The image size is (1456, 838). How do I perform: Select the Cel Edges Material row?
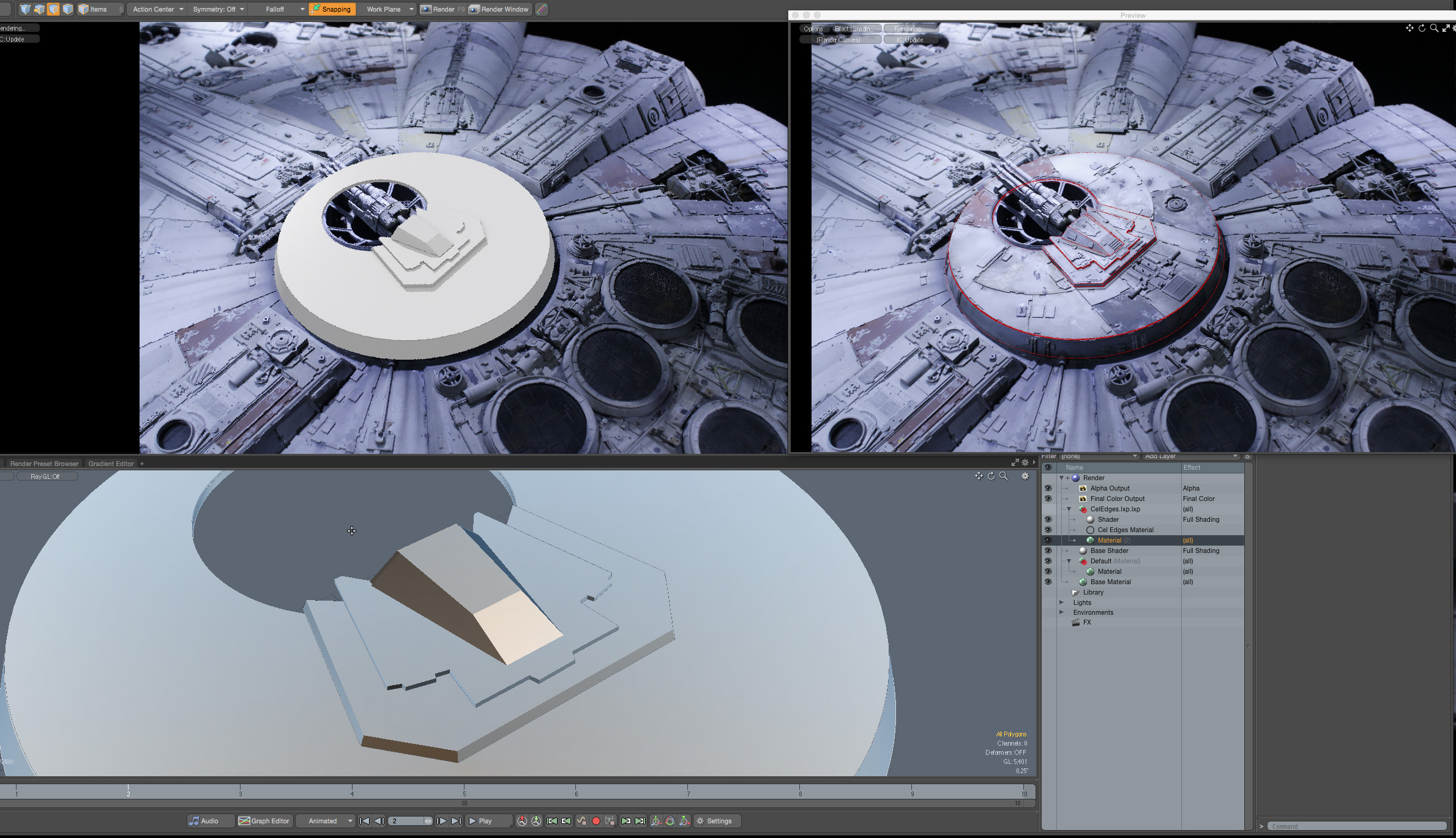point(1143,530)
